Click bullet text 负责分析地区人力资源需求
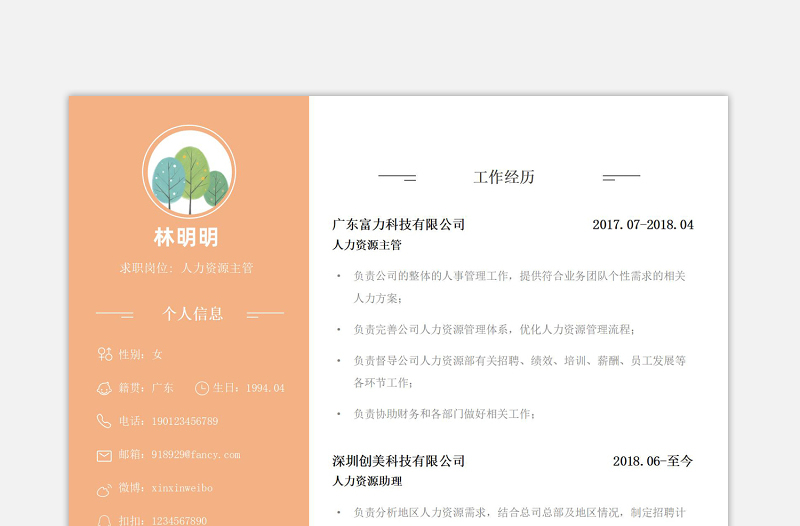The width and height of the screenshot is (800, 526). [x=519, y=512]
